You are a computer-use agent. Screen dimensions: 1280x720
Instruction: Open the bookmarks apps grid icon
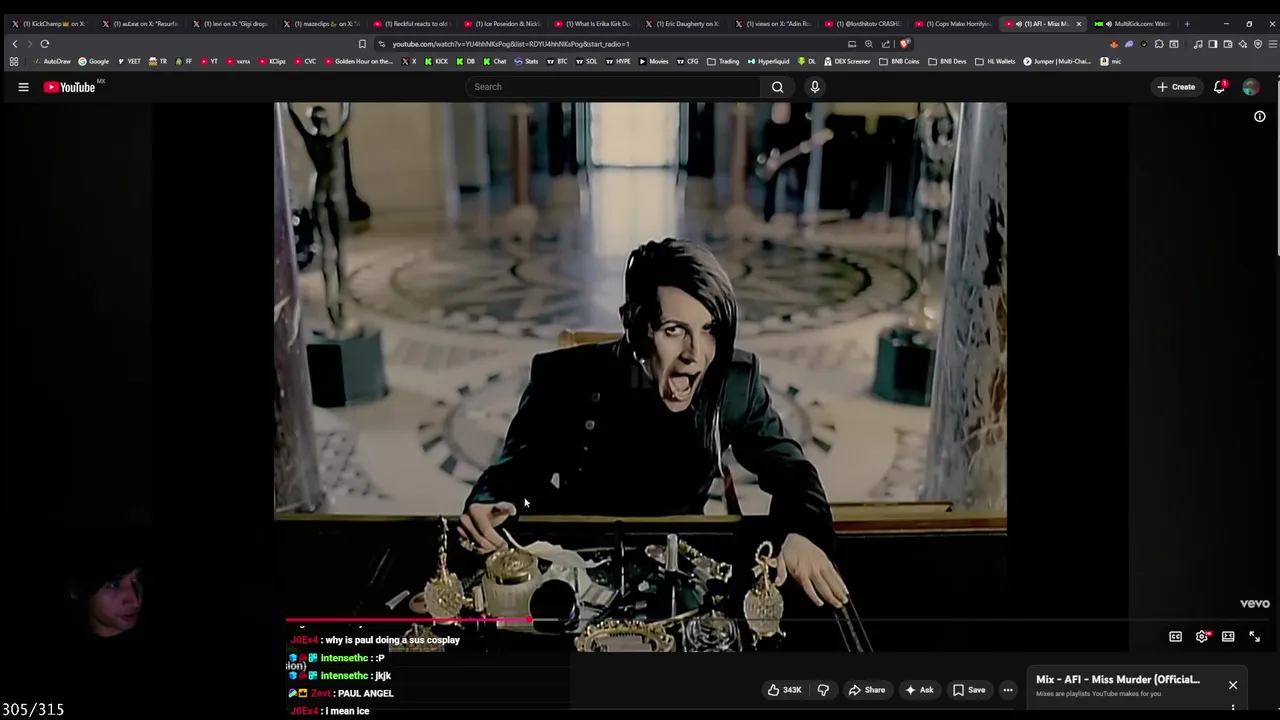click(x=14, y=62)
